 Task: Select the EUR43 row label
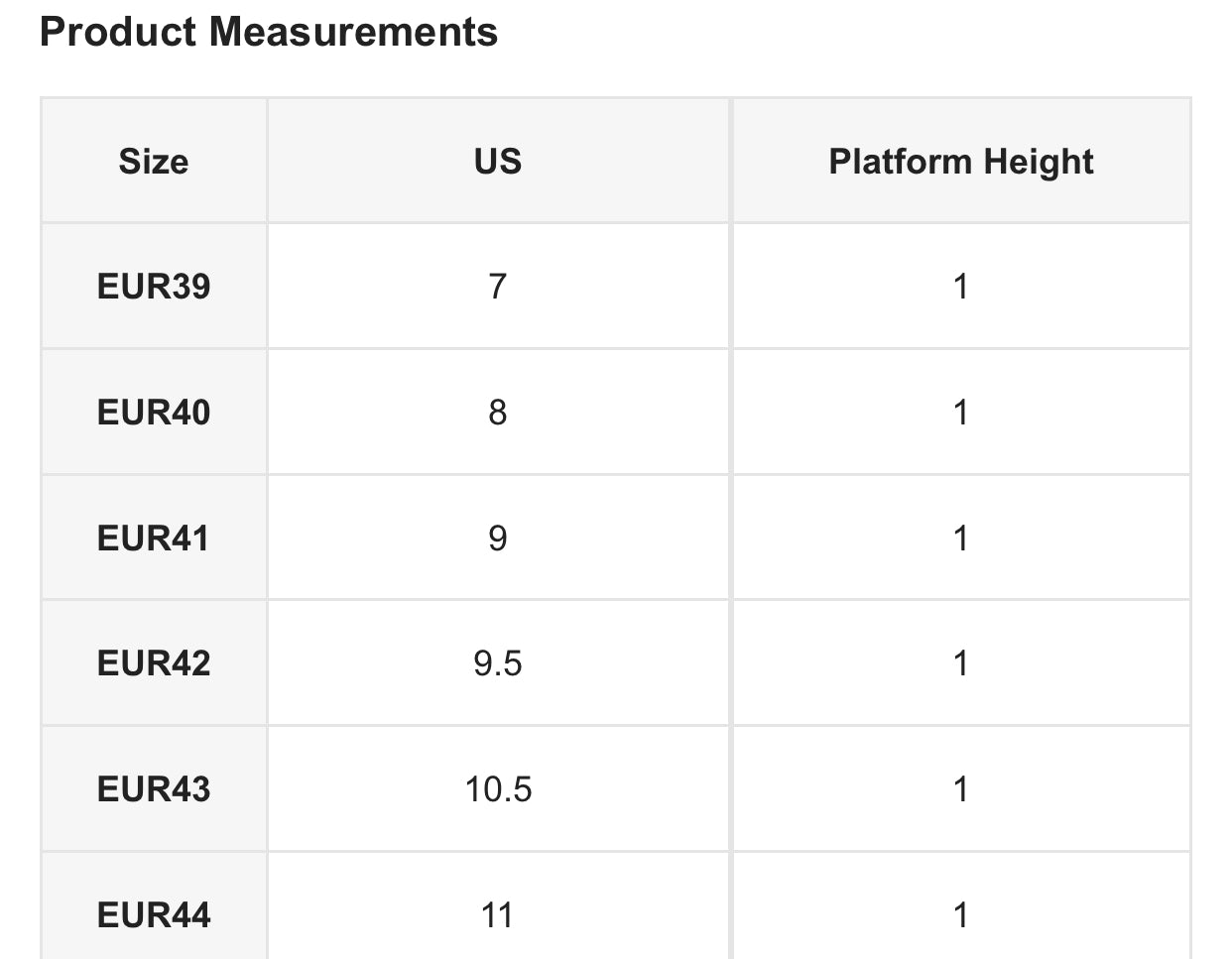pos(154,789)
